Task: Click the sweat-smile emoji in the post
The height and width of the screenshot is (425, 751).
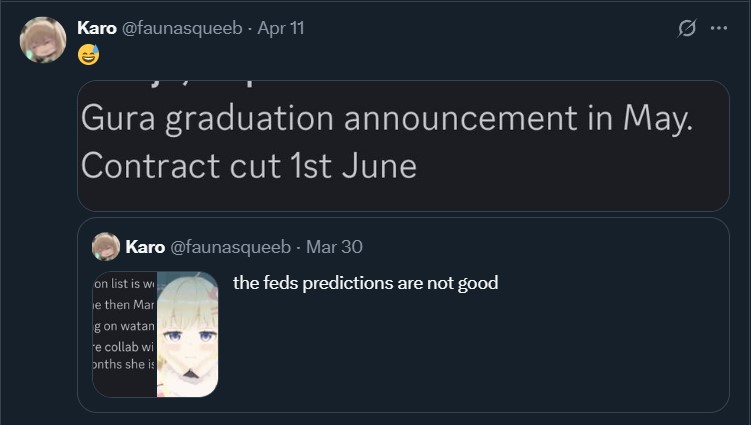Action: (x=89, y=55)
